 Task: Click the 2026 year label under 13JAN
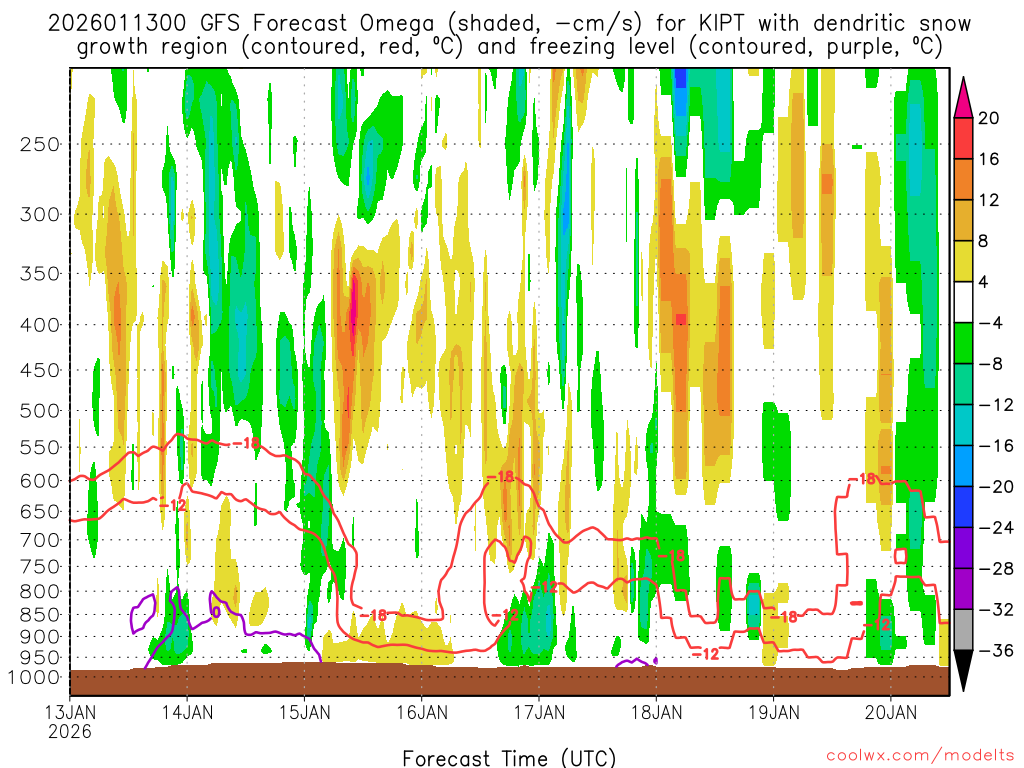pyautogui.click(x=70, y=731)
